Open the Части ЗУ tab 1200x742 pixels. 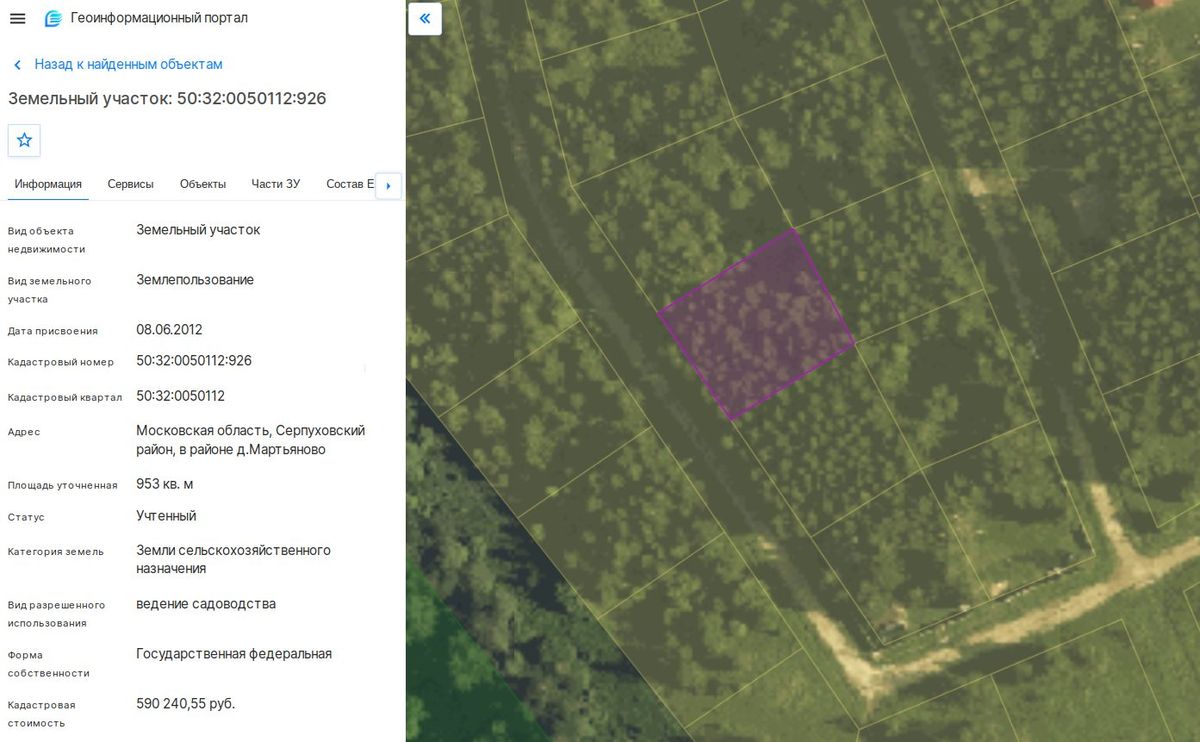276,184
